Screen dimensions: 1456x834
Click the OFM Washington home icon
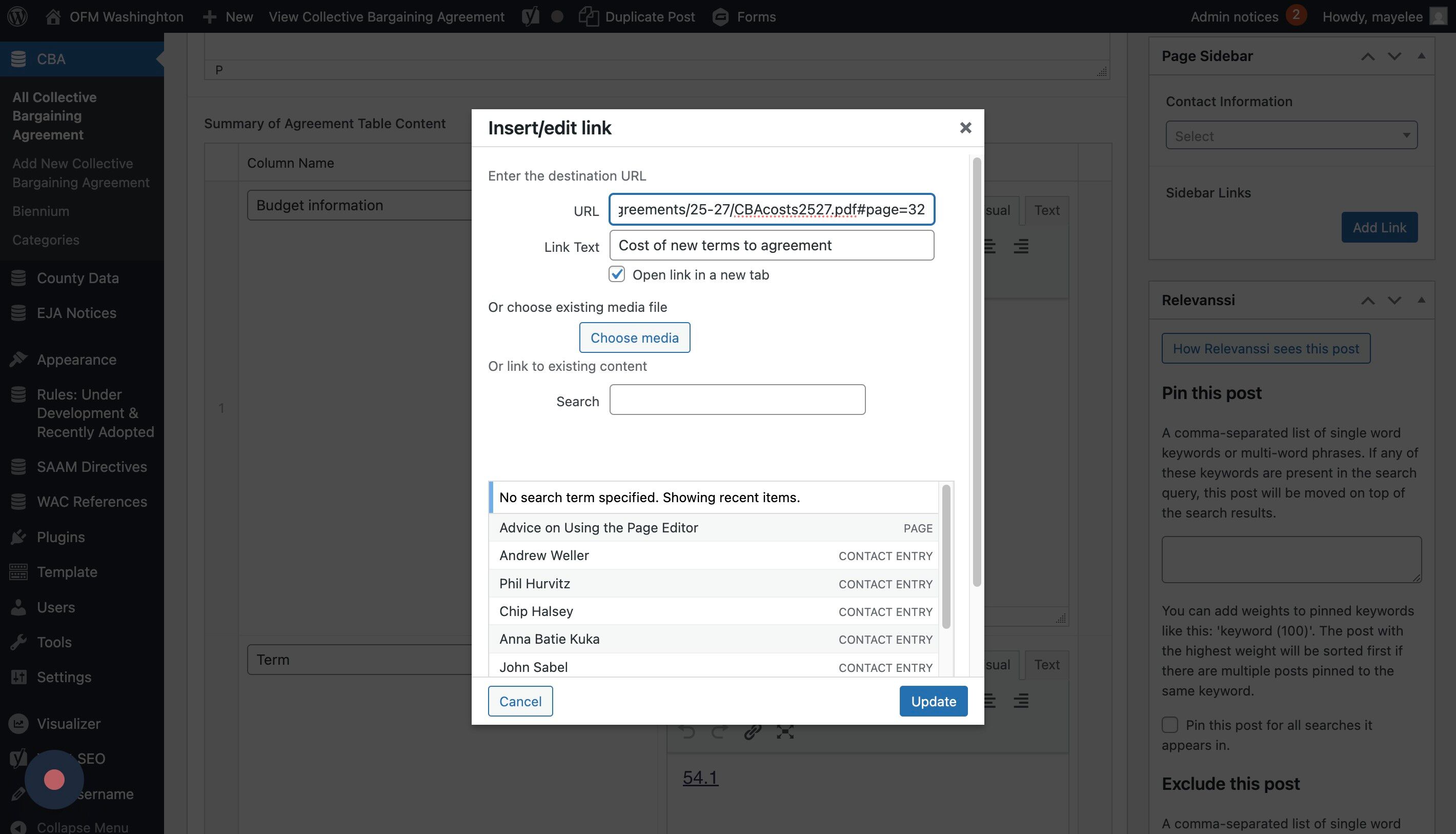point(53,16)
